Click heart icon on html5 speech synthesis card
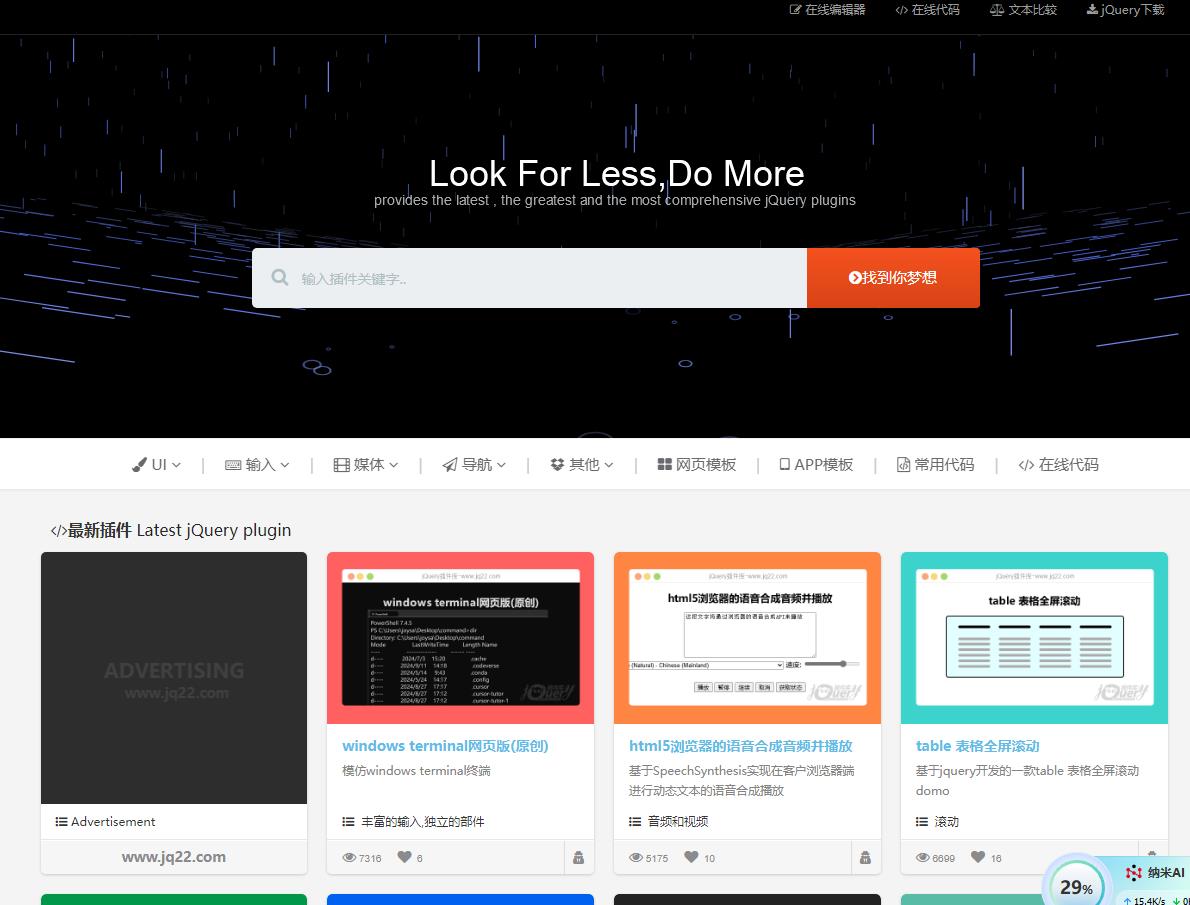The image size is (1190, 905). tap(692, 857)
